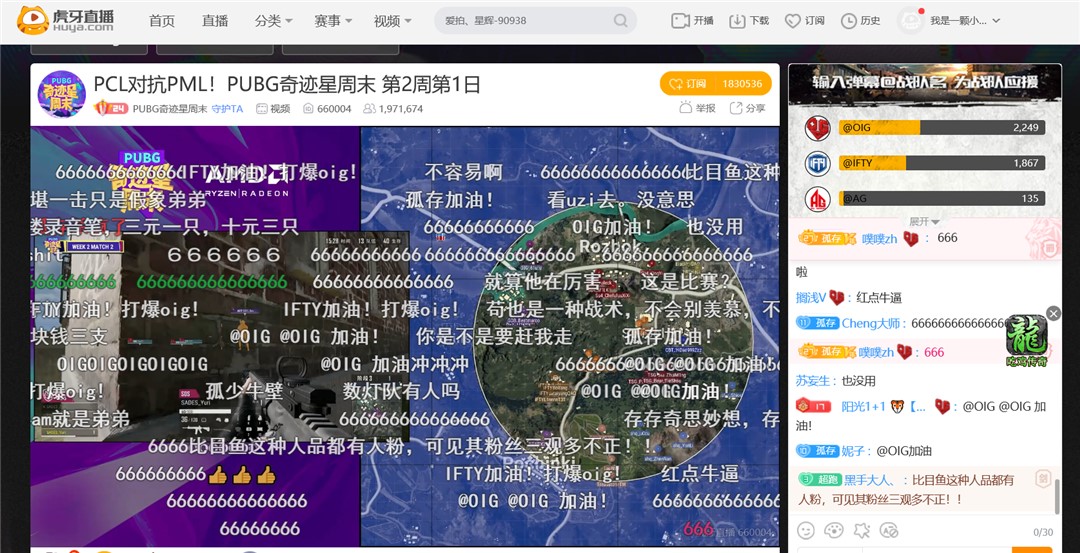This screenshot has height=553, width=1080.
Task: Click username Cheng大师 in chat
Action: [873, 323]
